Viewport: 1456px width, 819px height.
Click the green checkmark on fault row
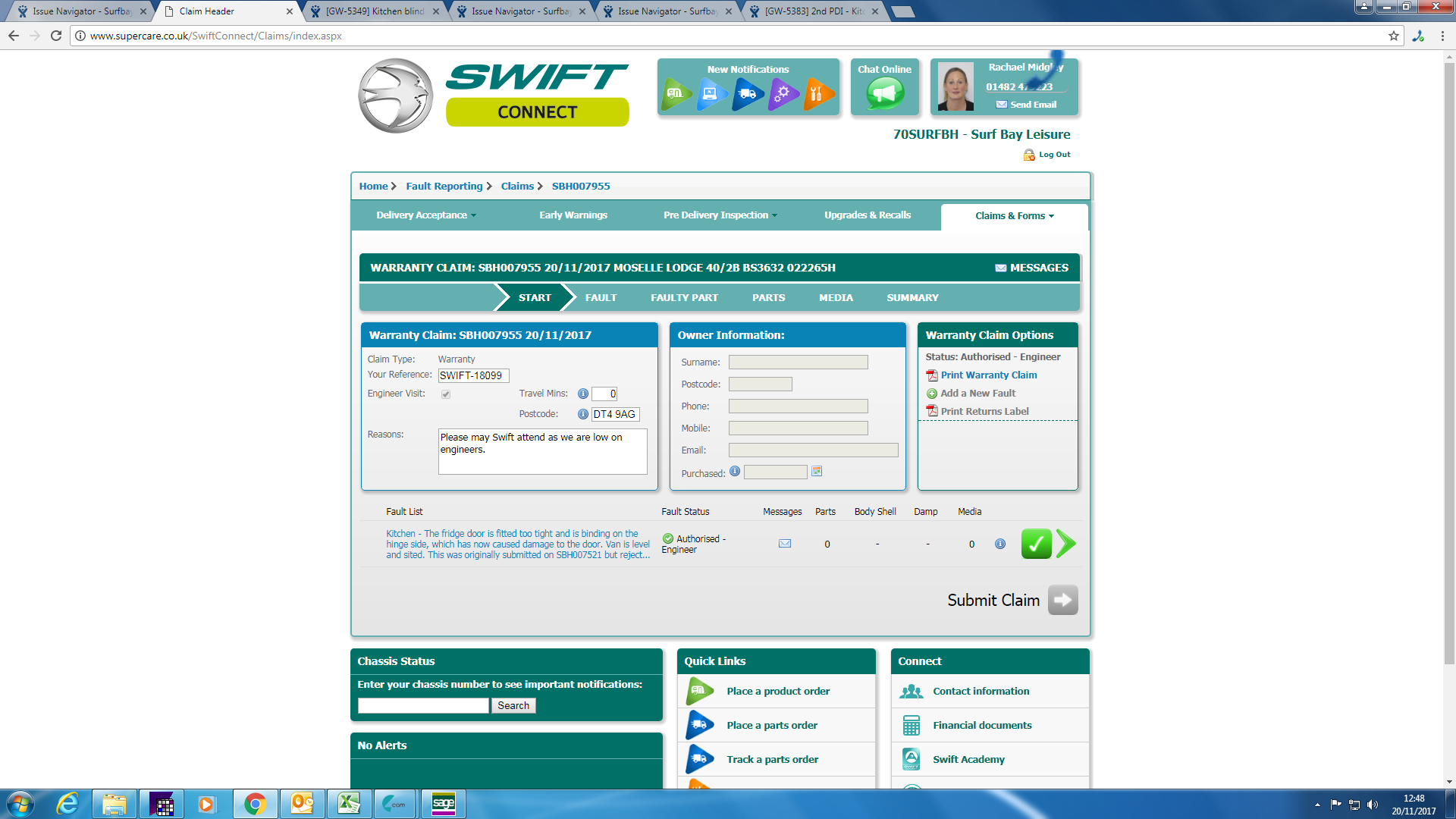[1035, 544]
